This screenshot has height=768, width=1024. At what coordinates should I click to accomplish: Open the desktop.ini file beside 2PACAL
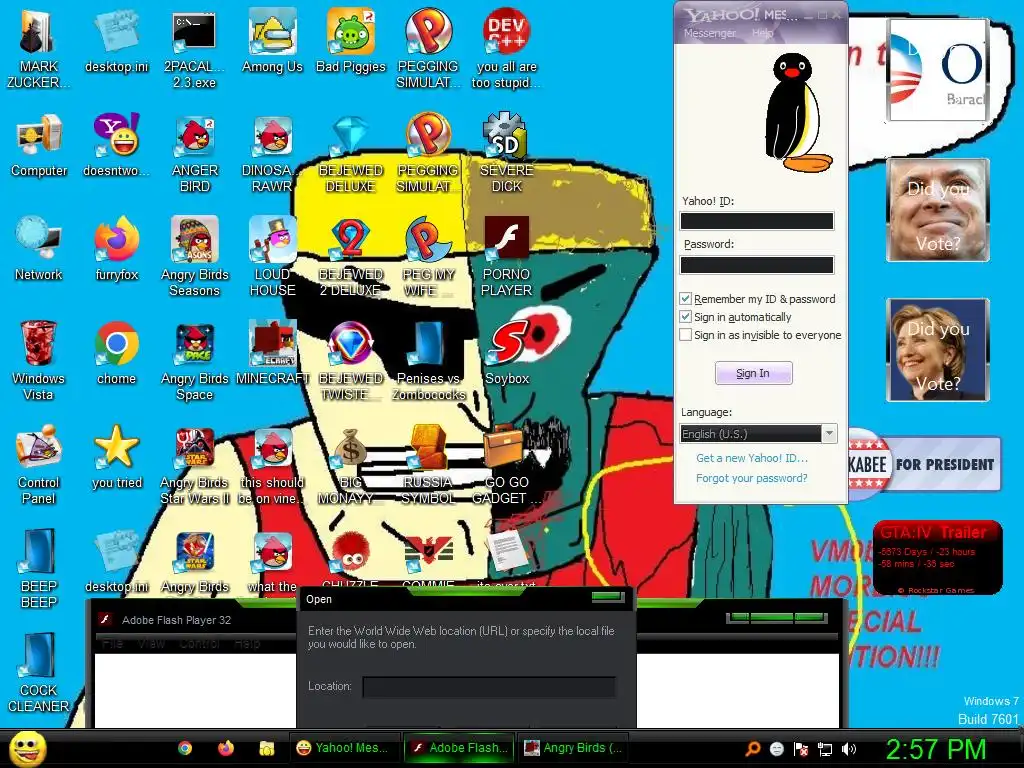[x=116, y=42]
